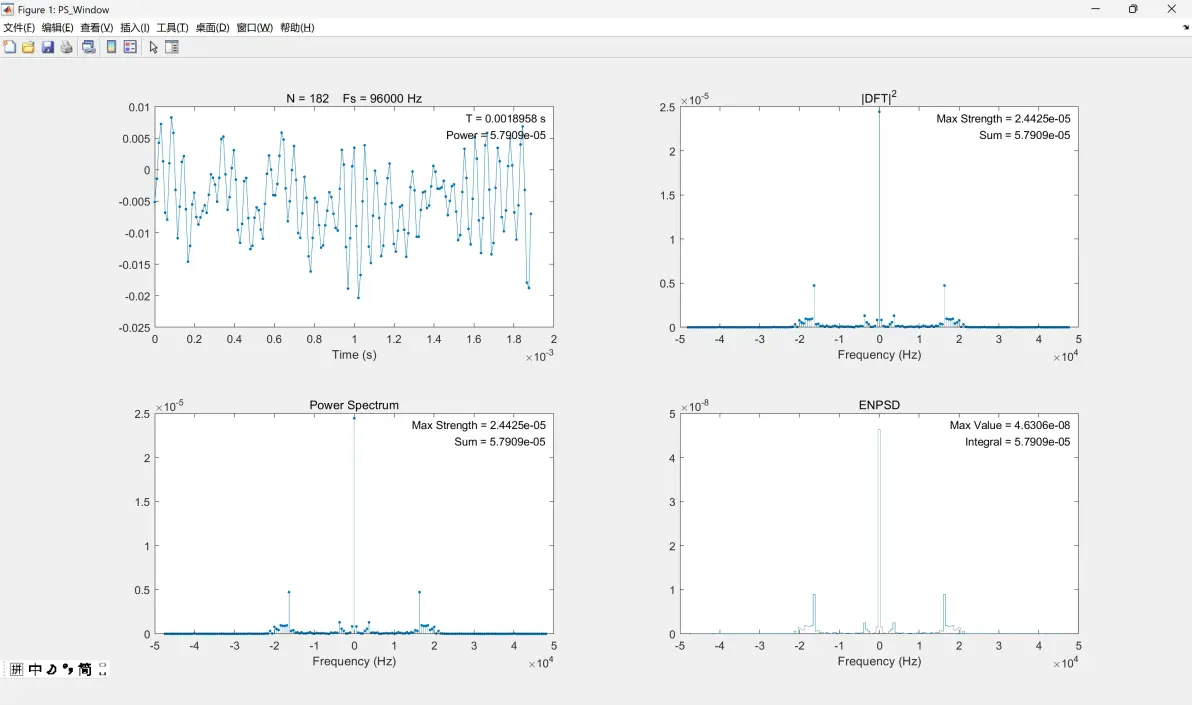The height and width of the screenshot is (705, 1192).
Task: Toggle the Edit Plot arrow tool
Action: [153, 47]
